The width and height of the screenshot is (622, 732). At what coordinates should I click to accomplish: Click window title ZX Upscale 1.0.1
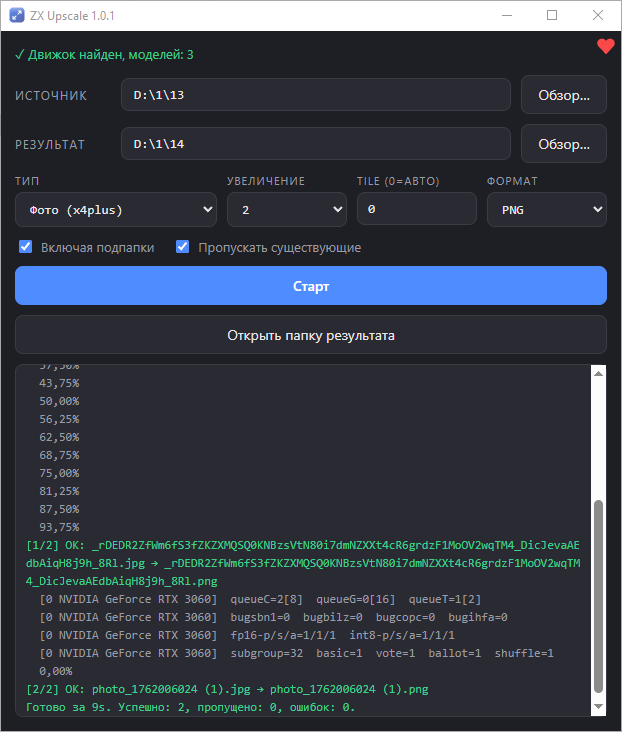(x=72, y=16)
